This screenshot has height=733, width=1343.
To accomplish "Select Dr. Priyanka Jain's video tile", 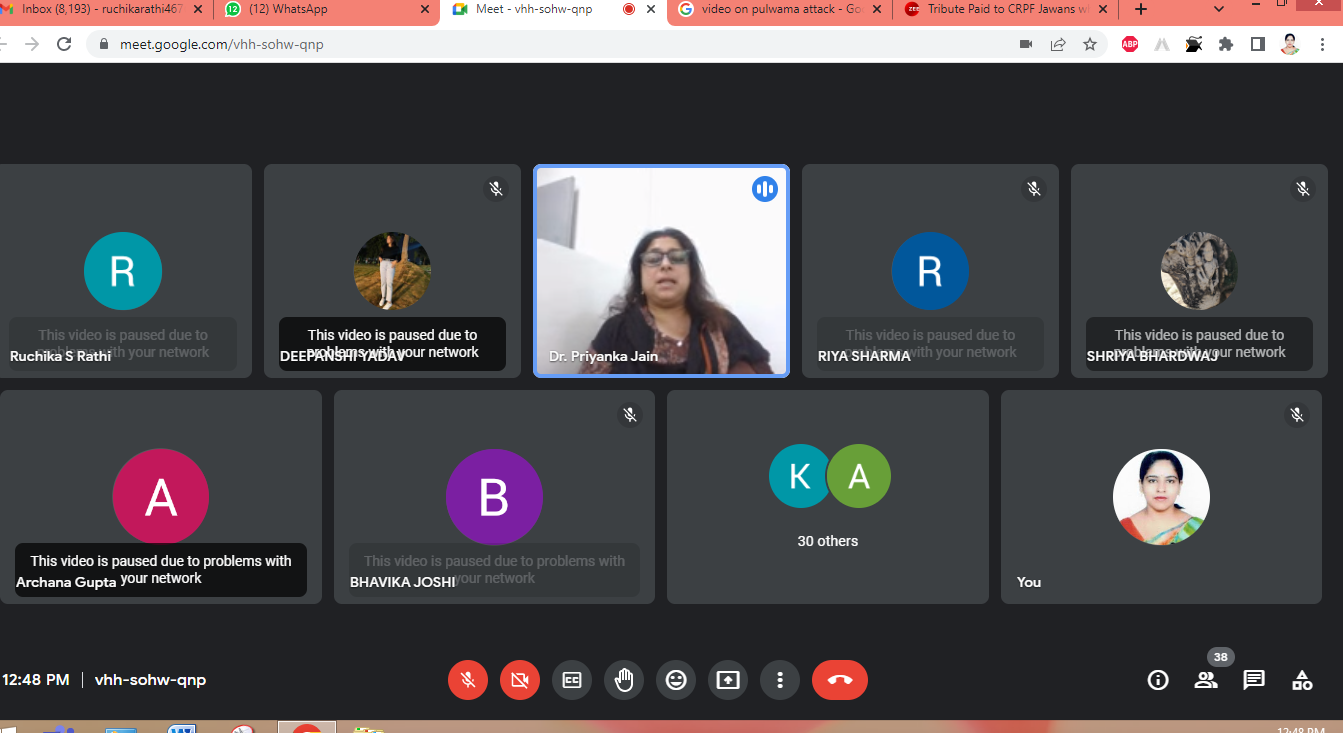I will (661, 271).
